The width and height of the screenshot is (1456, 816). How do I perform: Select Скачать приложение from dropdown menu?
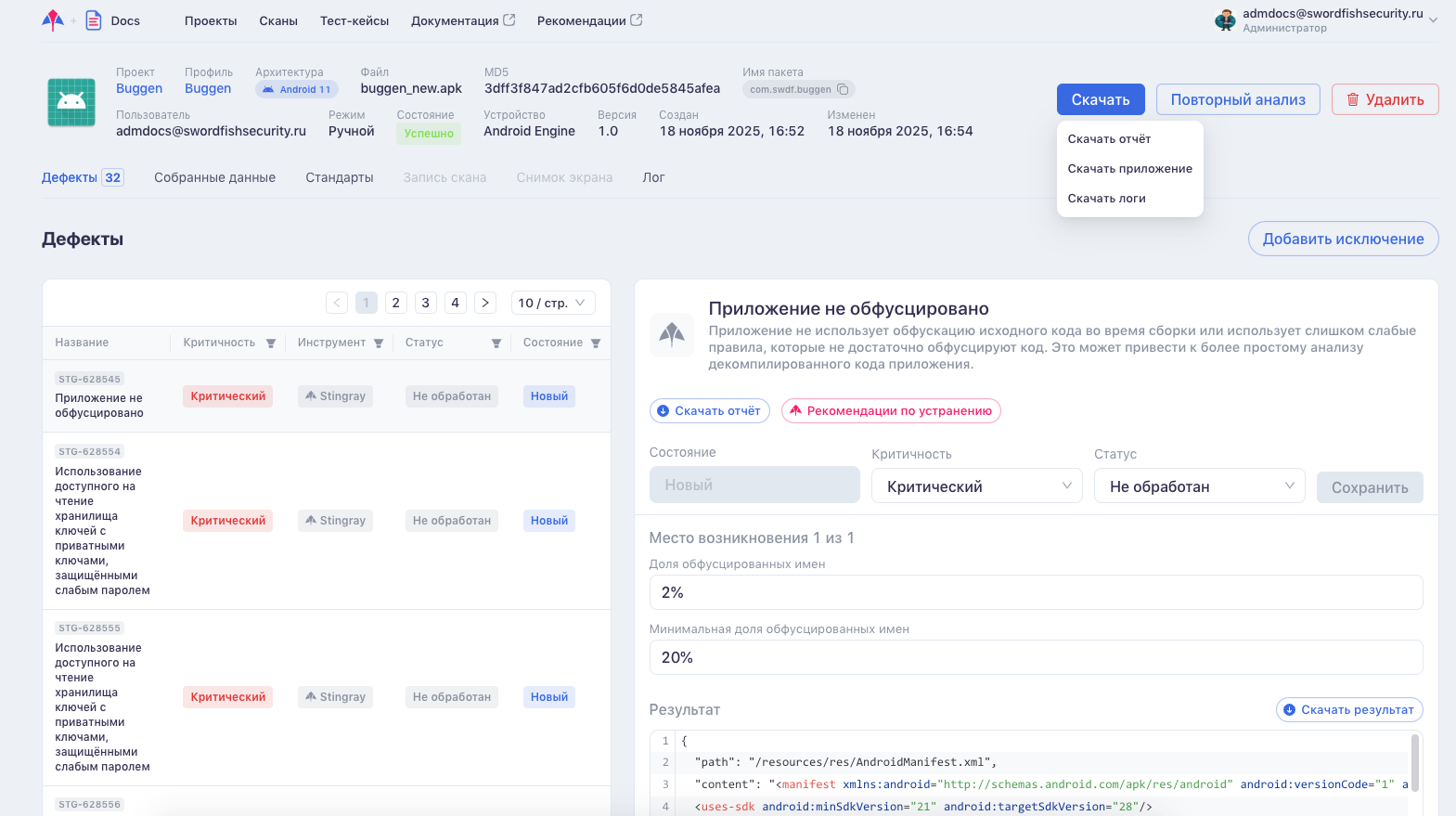1129,169
